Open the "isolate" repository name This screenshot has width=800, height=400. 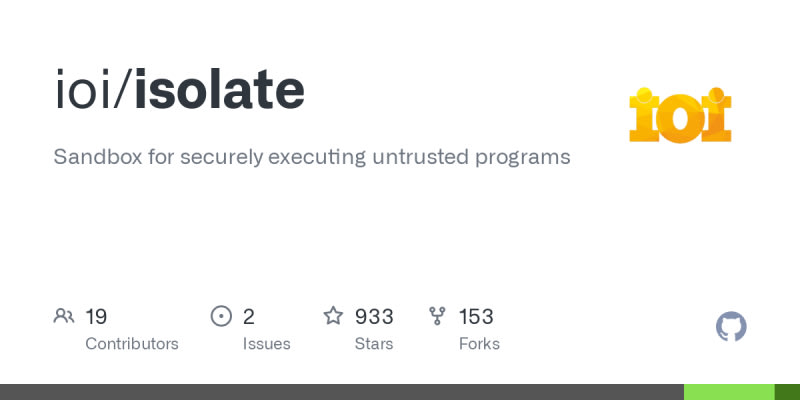click(x=219, y=92)
